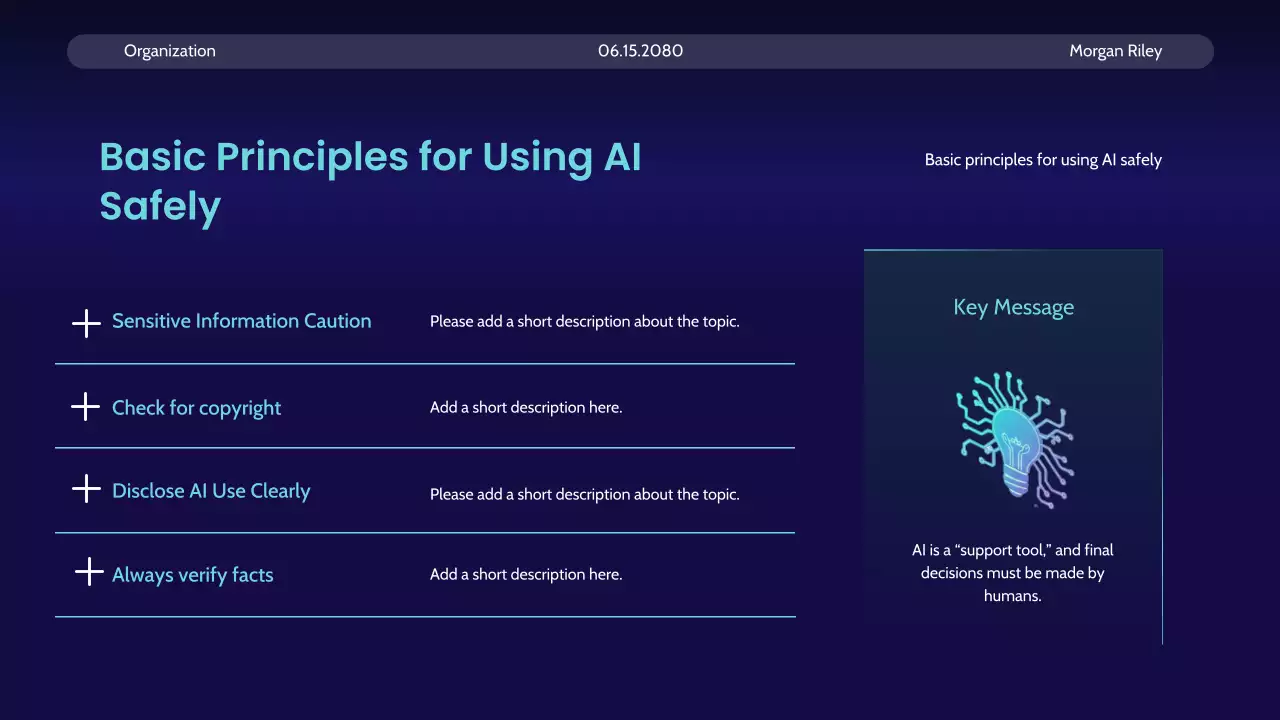Click the Always verify facts label

point(192,575)
